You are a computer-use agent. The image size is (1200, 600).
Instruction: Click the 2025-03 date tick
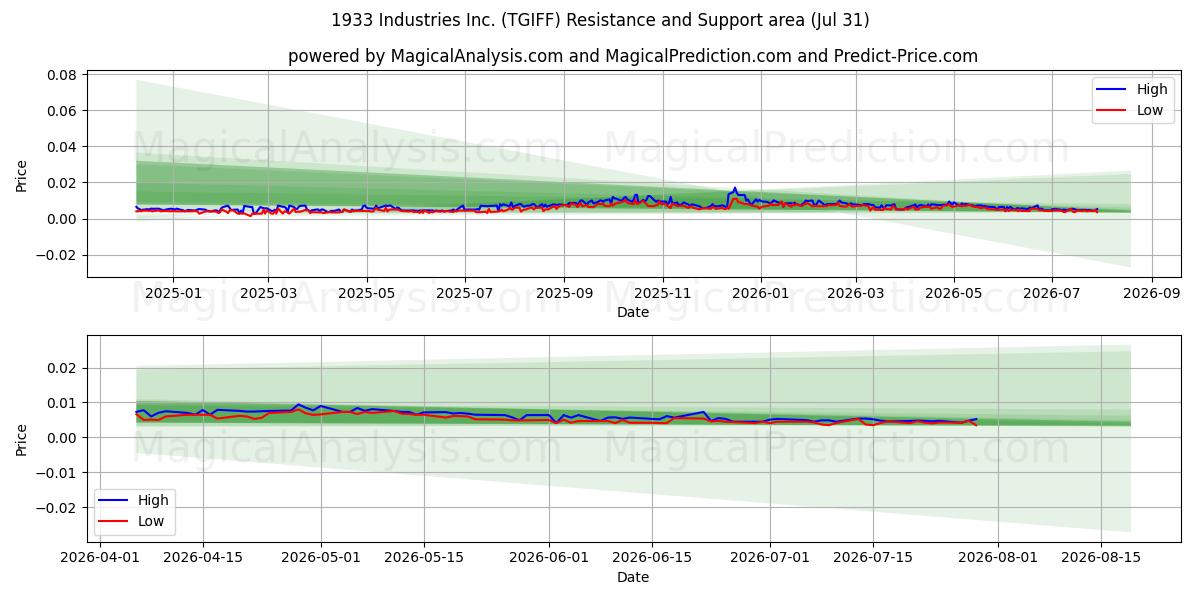coord(268,293)
